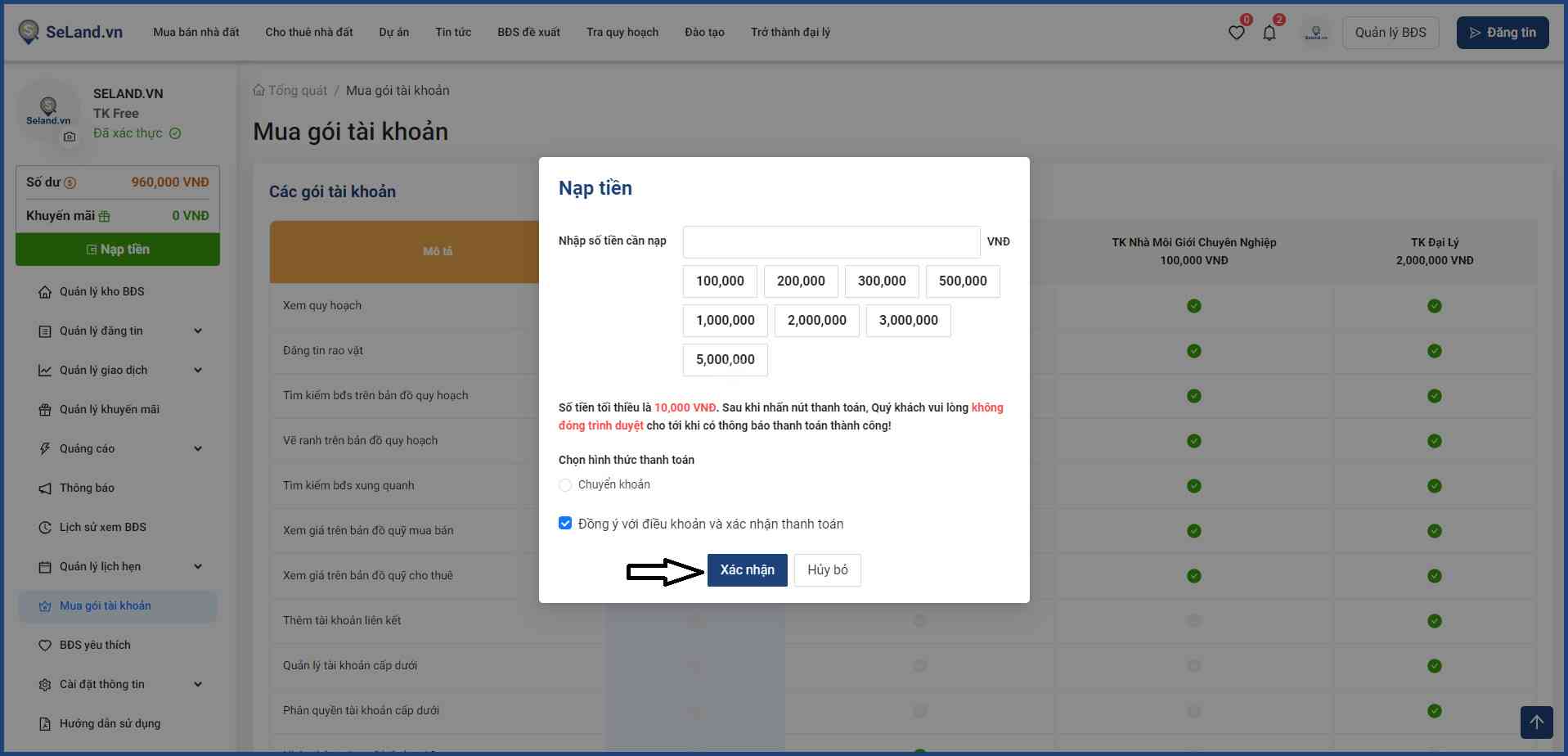Click the Hủy bỏ button
Viewport: 1568px width, 756px height.
[827, 570]
